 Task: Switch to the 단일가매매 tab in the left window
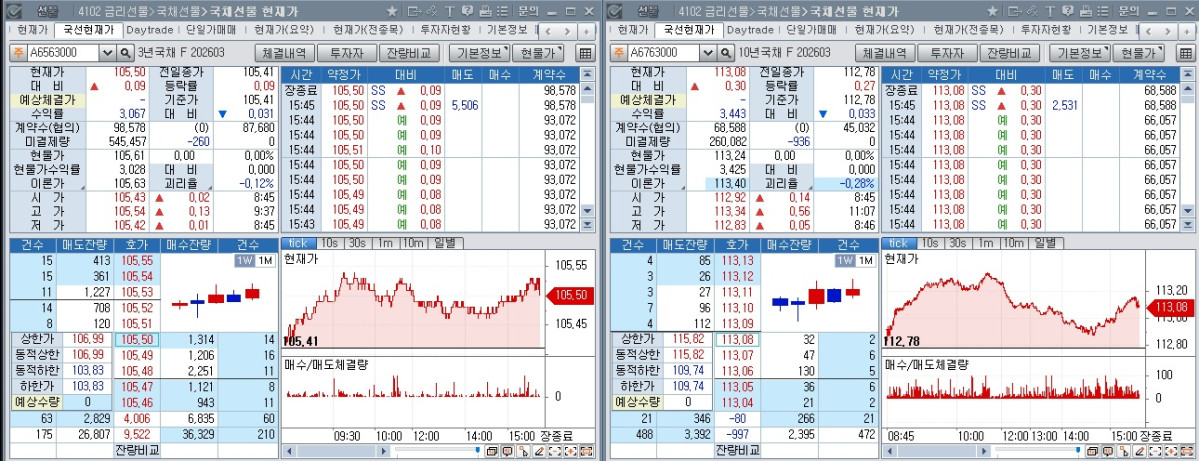[x=211, y=30]
